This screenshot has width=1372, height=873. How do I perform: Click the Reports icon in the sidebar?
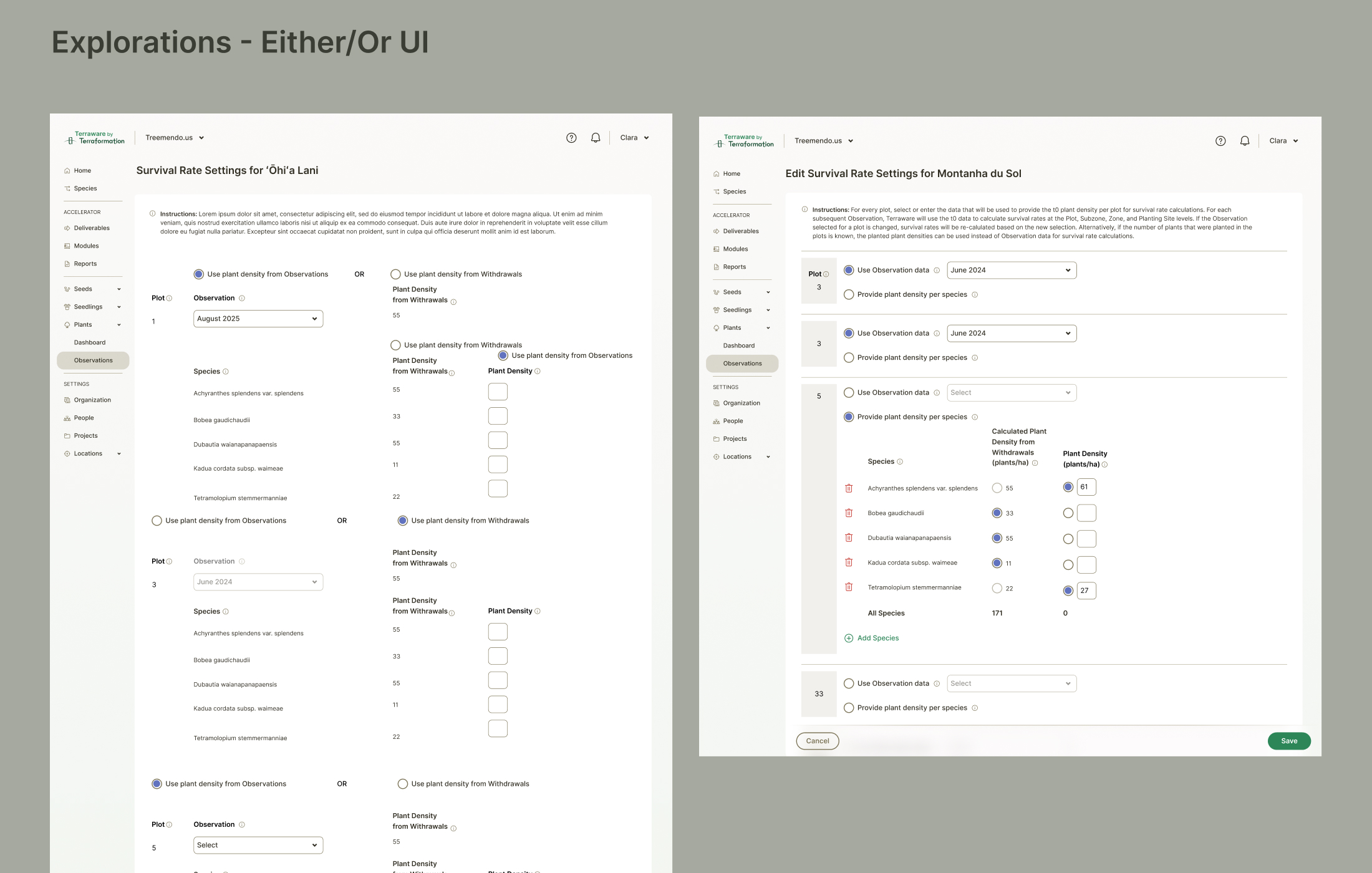pos(67,263)
